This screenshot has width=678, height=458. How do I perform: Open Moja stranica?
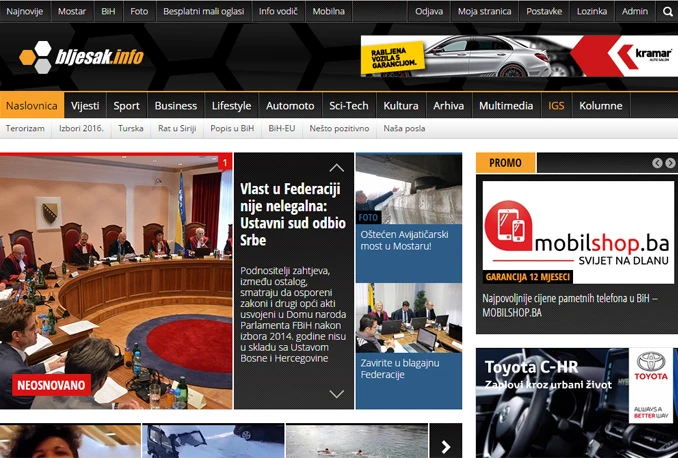485,12
